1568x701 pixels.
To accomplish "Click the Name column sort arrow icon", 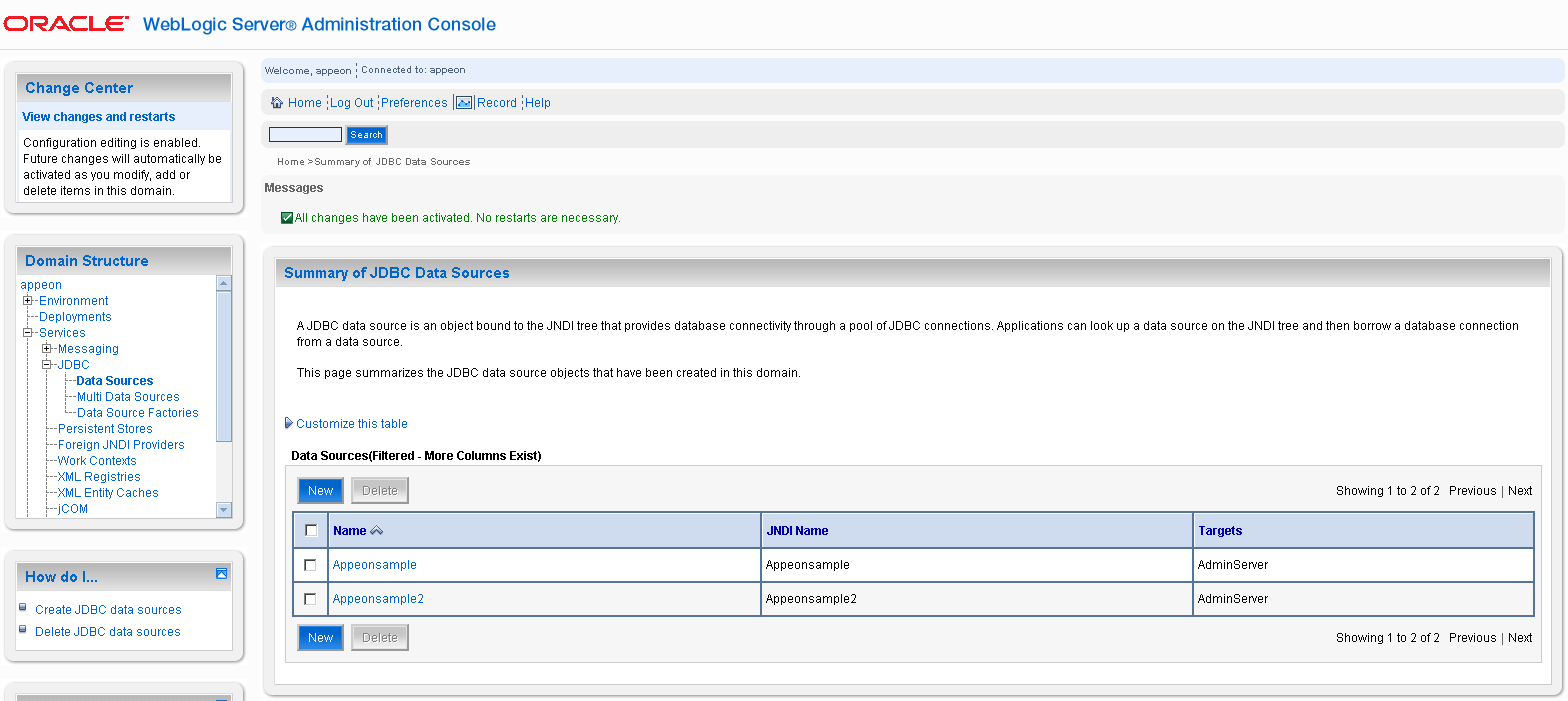I will click(x=377, y=531).
